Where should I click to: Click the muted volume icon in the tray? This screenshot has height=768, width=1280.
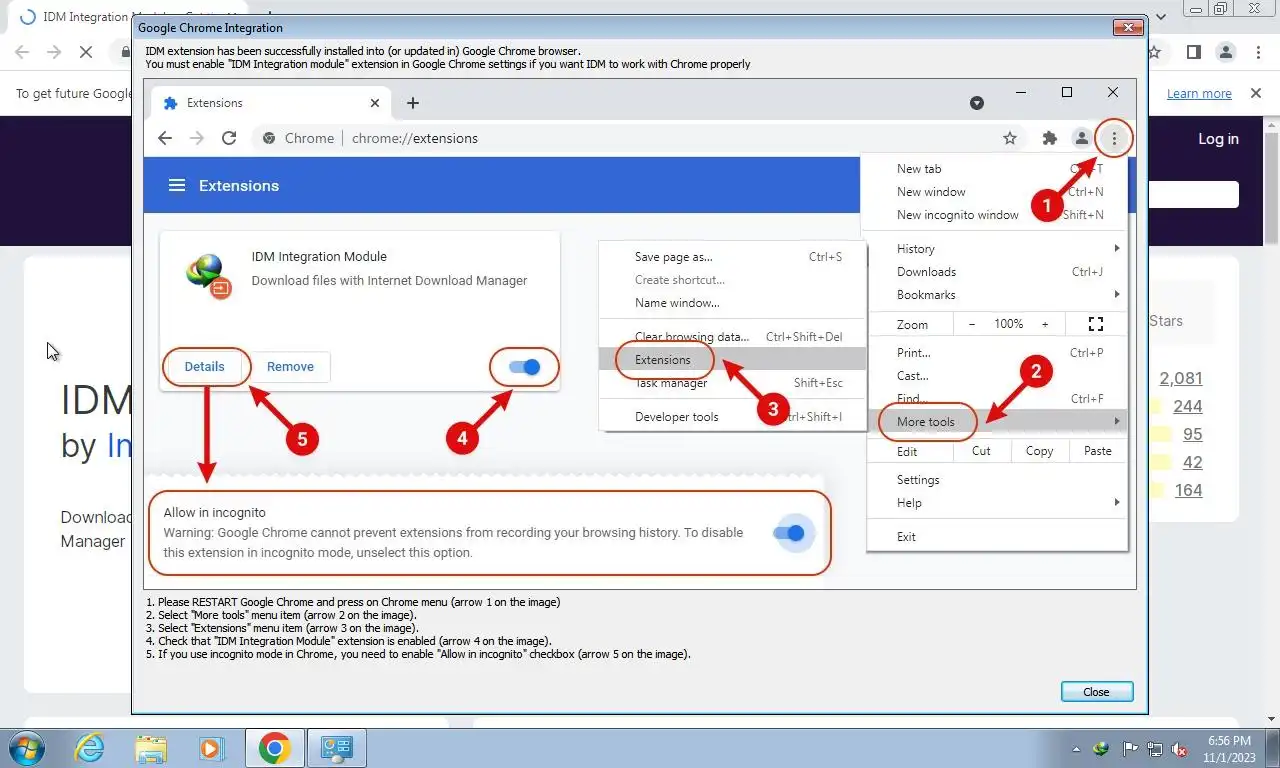[1180, 748]
